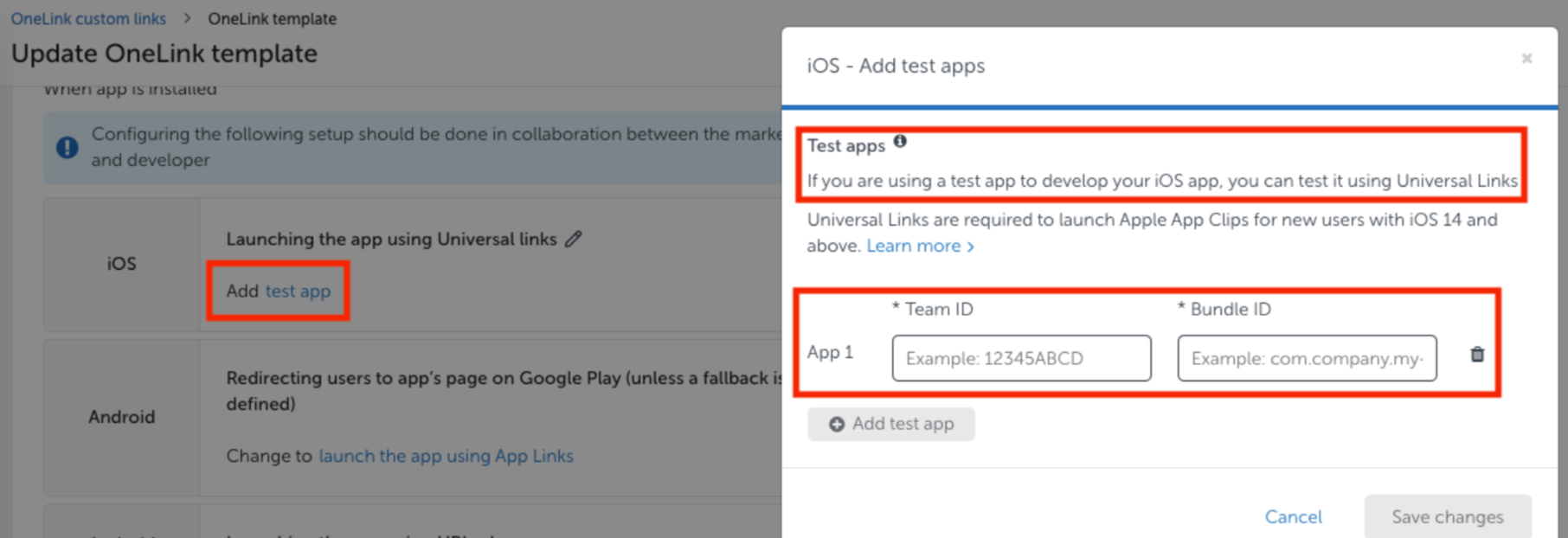Click the 'test app' link under iOS
This screenshot has height=538, width=1568.
(298, 291)
